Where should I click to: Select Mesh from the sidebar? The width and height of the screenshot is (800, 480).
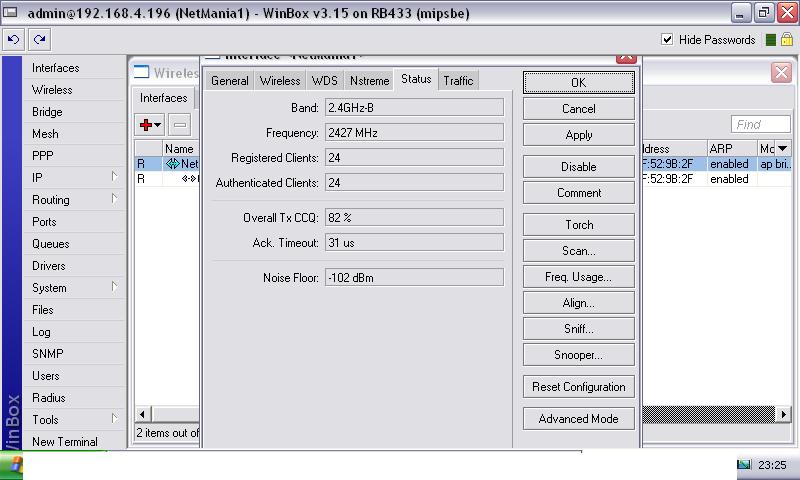(x=45, y=134)
